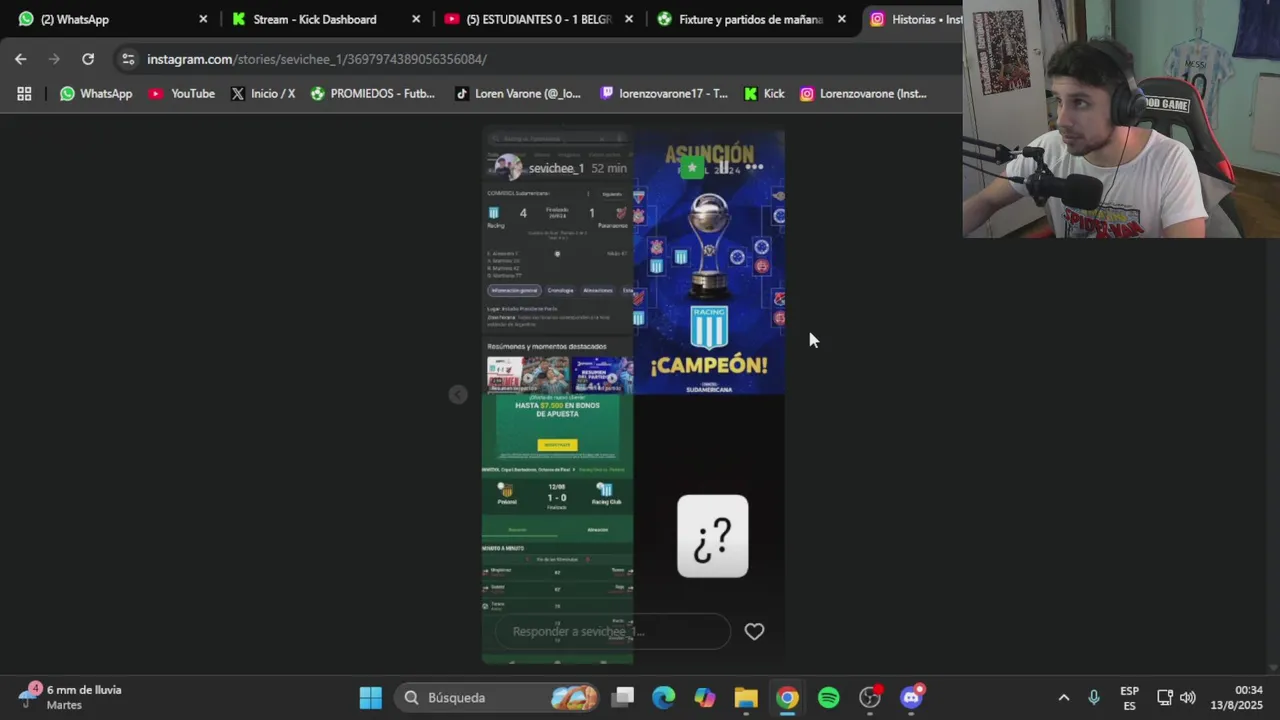This screenshot has width=1280, height=720.
Task: Open the volume speaker tray icon
Action: tap(1188, 697)
